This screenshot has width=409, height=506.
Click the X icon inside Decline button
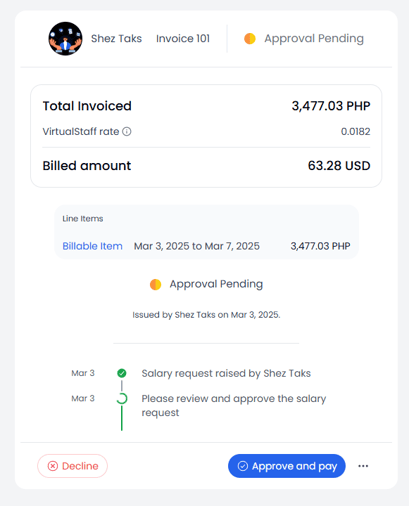tap(53, 466)
